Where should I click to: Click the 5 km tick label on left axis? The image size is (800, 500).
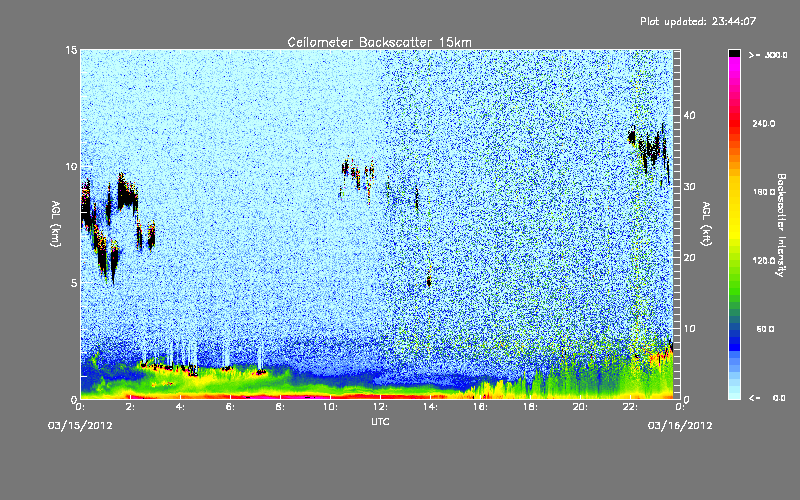pyautogui.click(x=74, y=283)
